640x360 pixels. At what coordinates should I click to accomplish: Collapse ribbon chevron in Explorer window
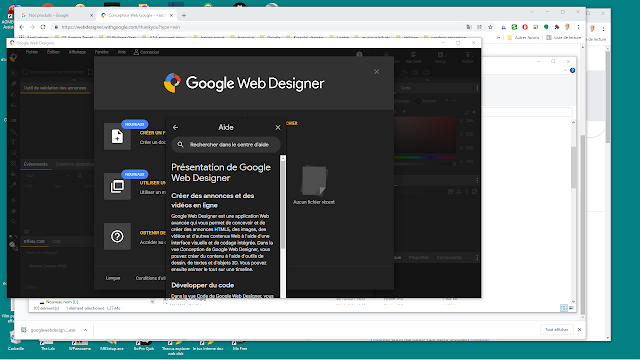[x=565, y=71]
